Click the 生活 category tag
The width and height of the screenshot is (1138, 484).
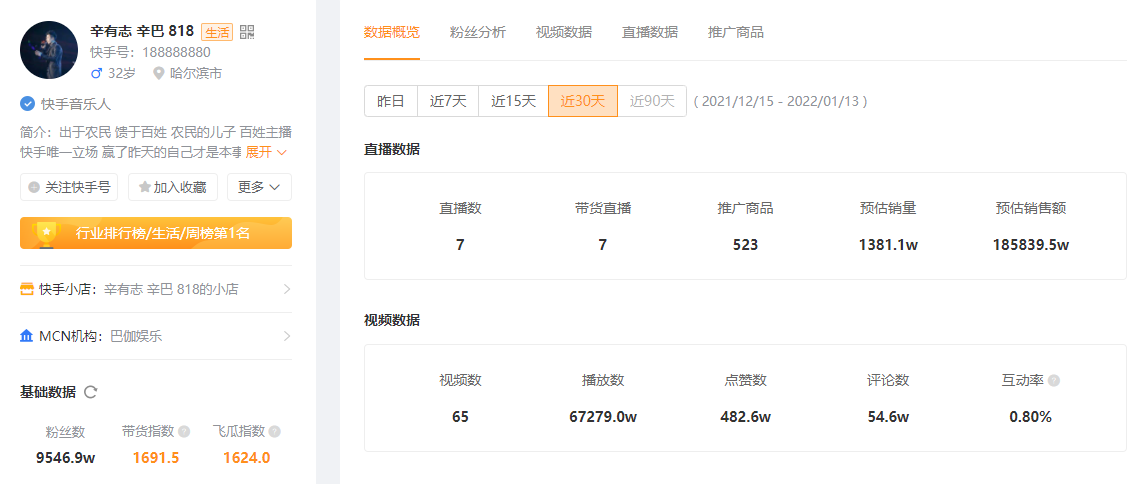pyautogui.click(x=217, y=32)
